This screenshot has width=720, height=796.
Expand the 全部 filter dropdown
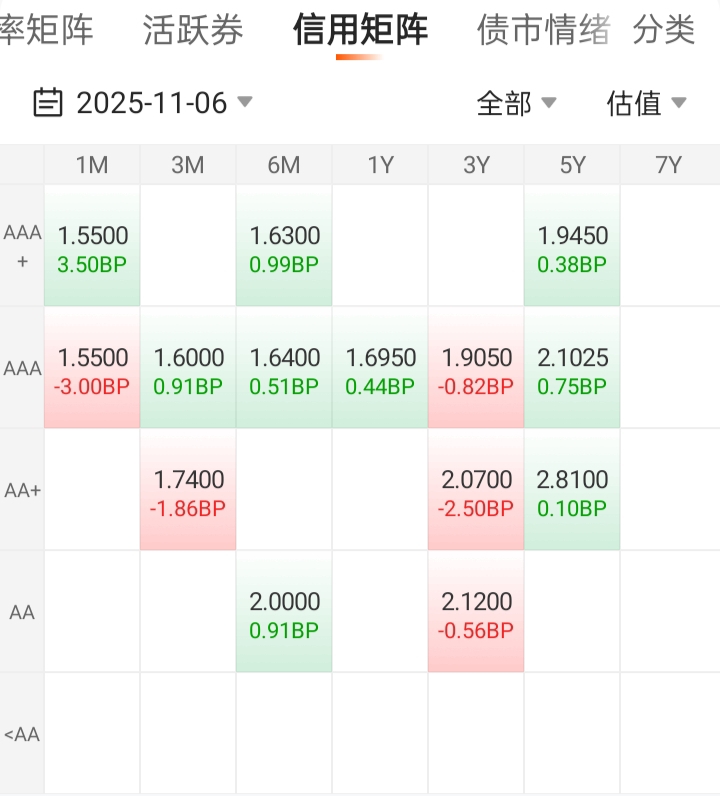[x=516, y=103]
